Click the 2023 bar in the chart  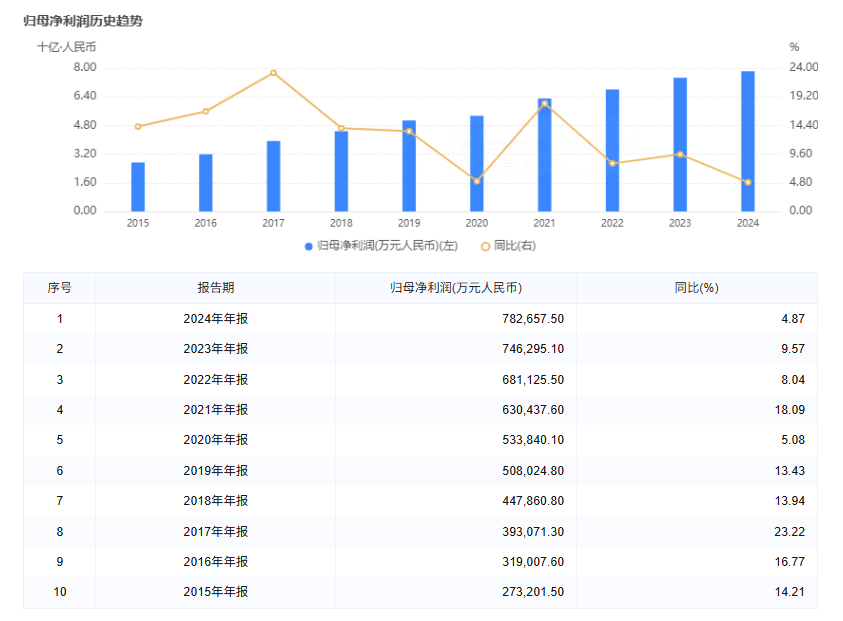[680, 145]
